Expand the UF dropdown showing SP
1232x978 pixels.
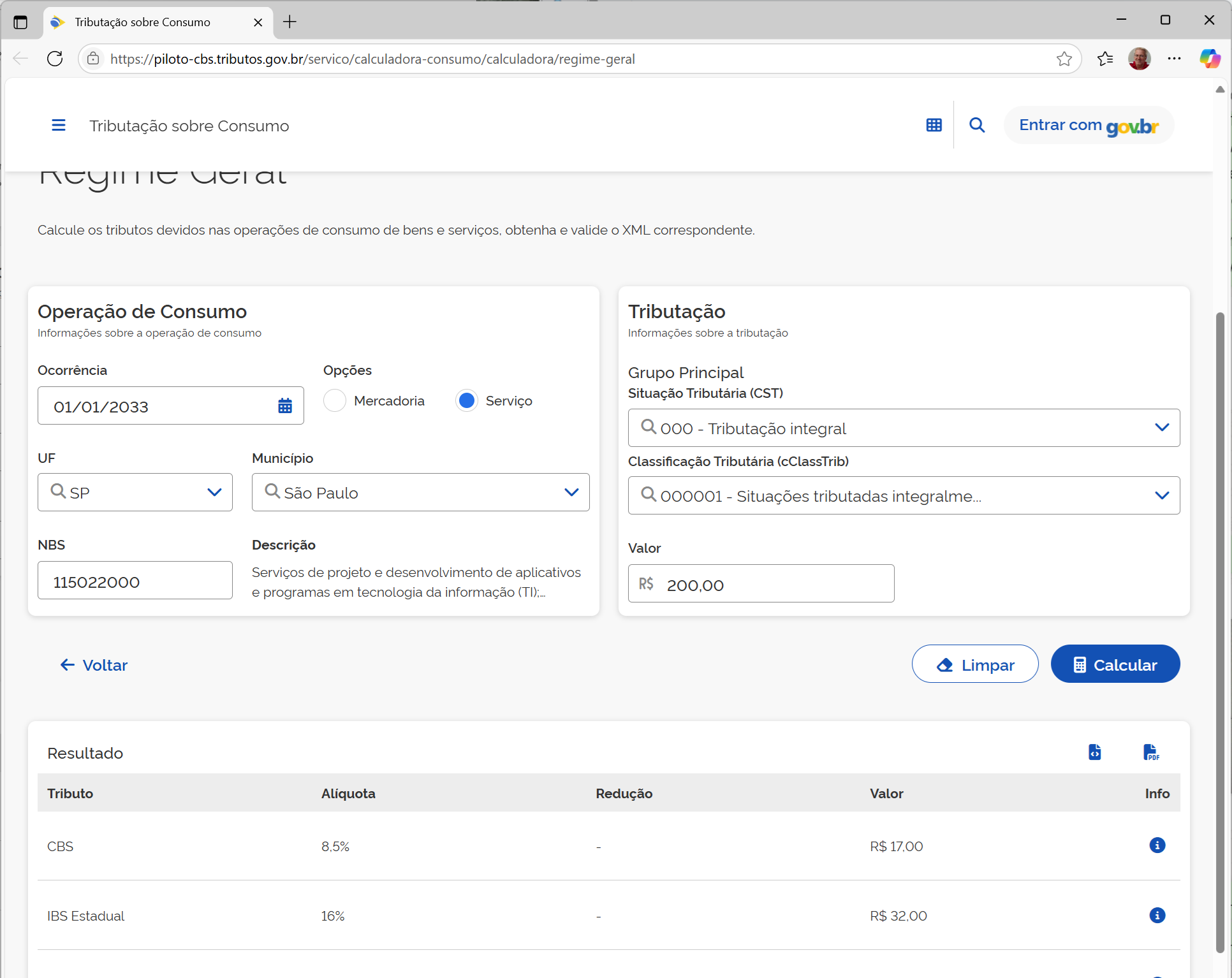[x=214, y=493]
